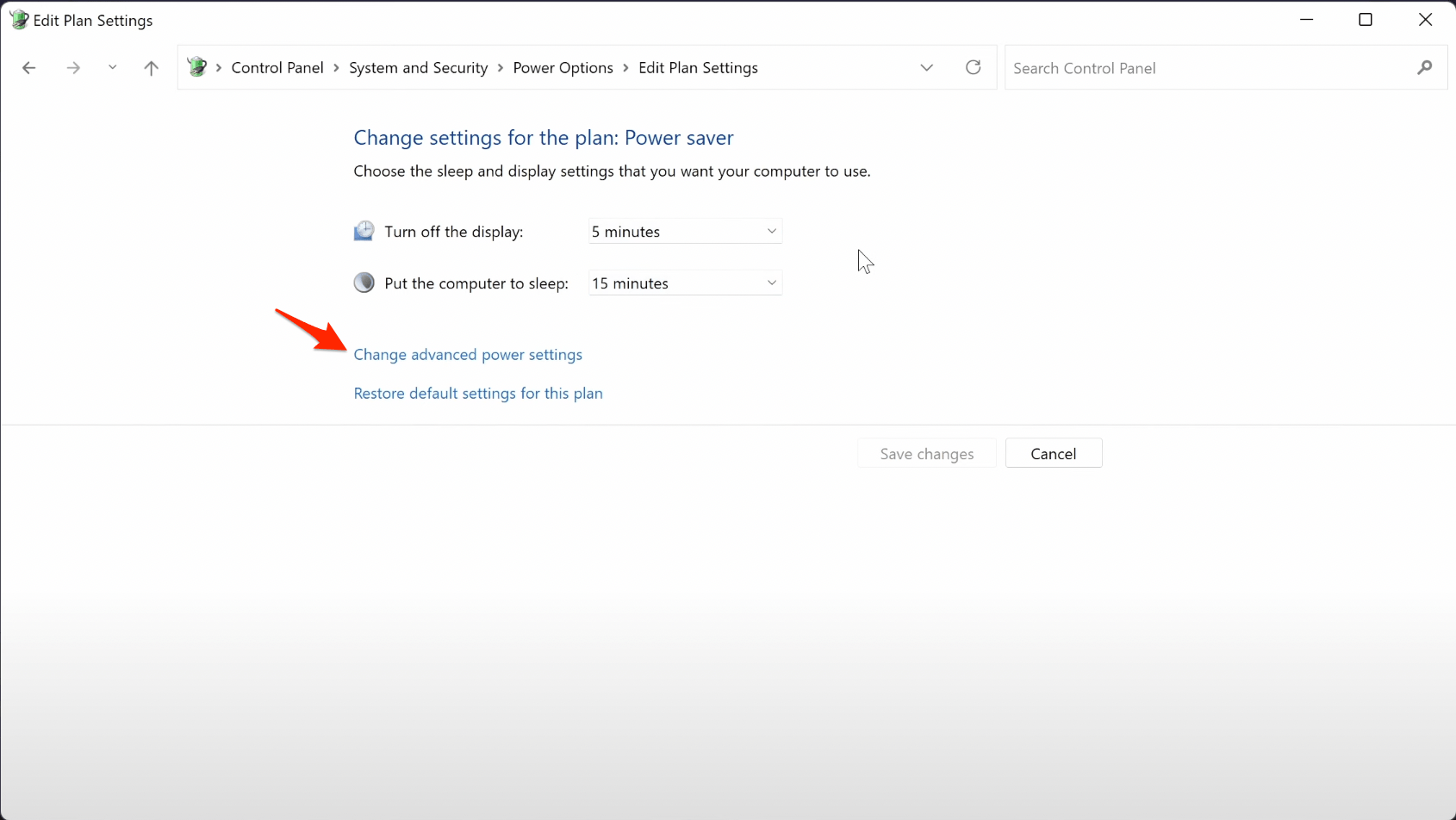Screen dimensions: 1456x820
Task: Open Change advanced power settings link
Action: [468, 355]
